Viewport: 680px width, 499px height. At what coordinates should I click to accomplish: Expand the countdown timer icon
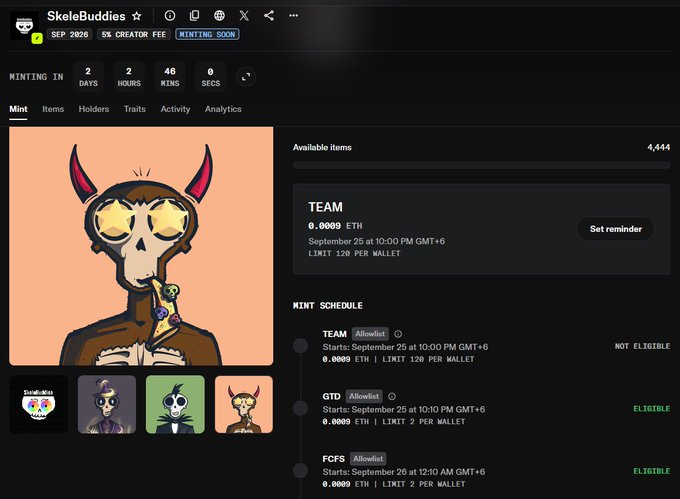(246, 77)
